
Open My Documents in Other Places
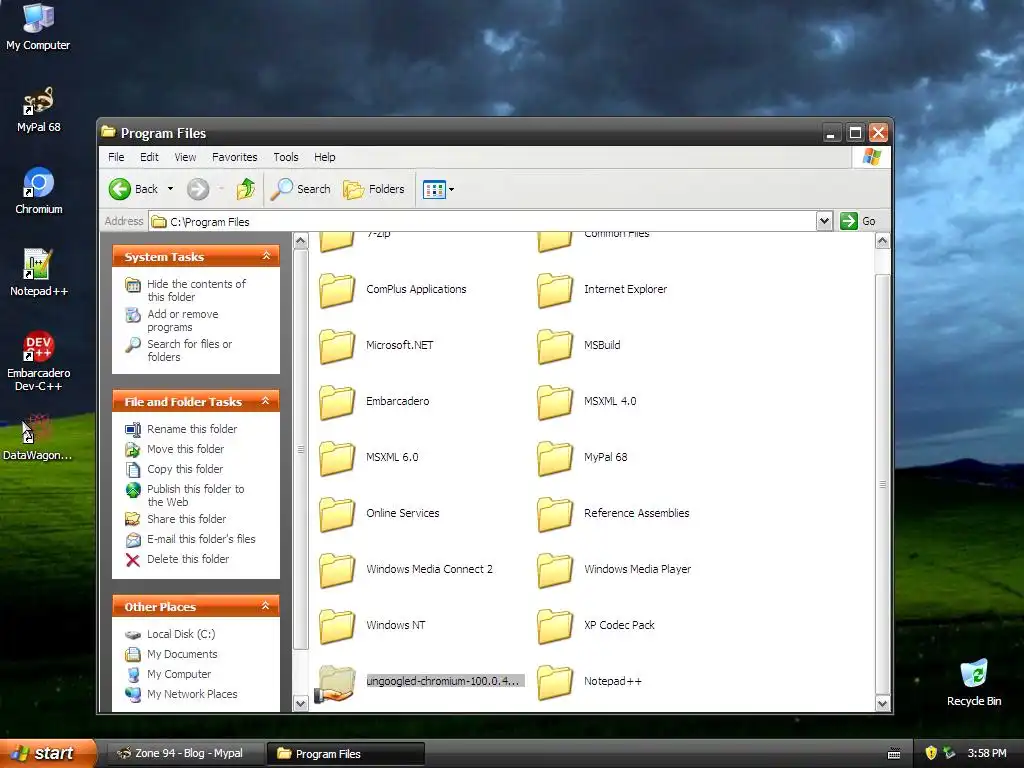click(x=182, y=654)
